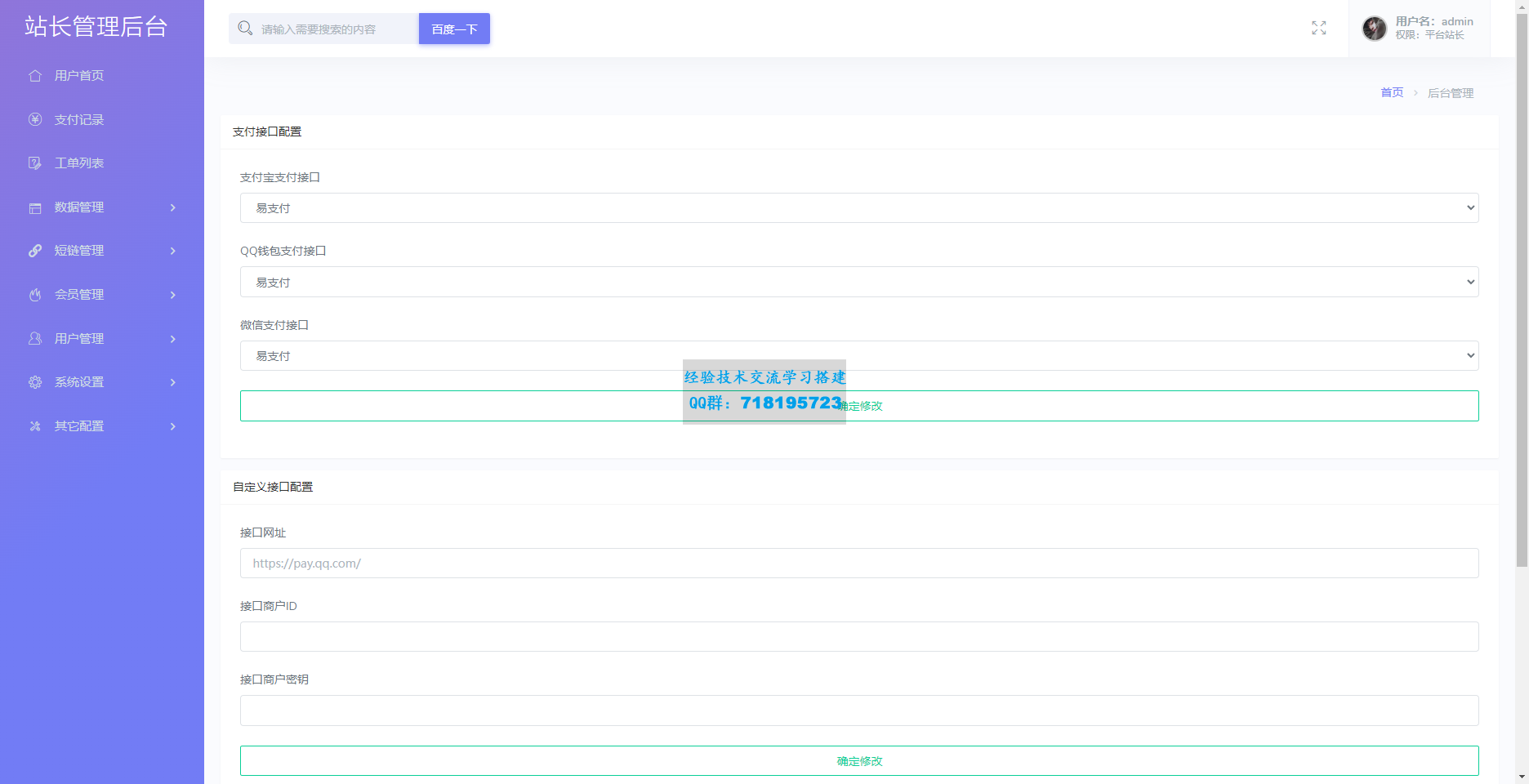Click the 短链管理 link chain icon

35,251
